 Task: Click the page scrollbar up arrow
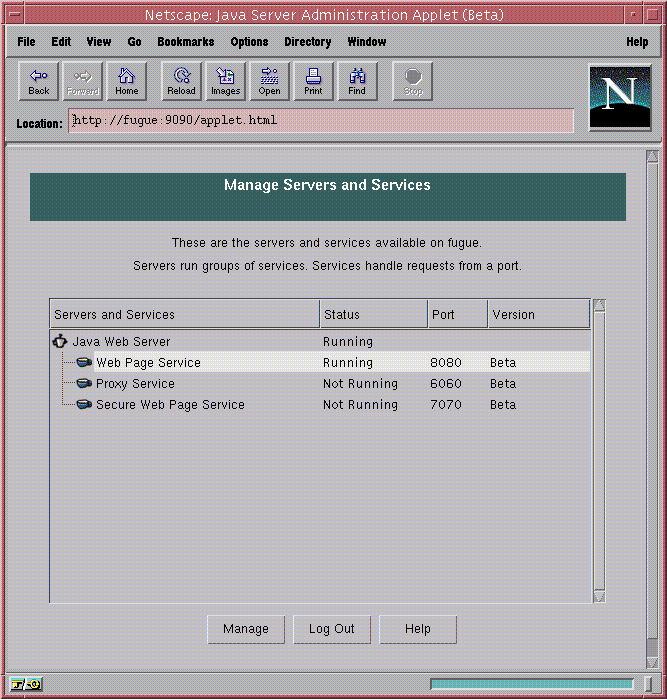click(x=652, y=156)
